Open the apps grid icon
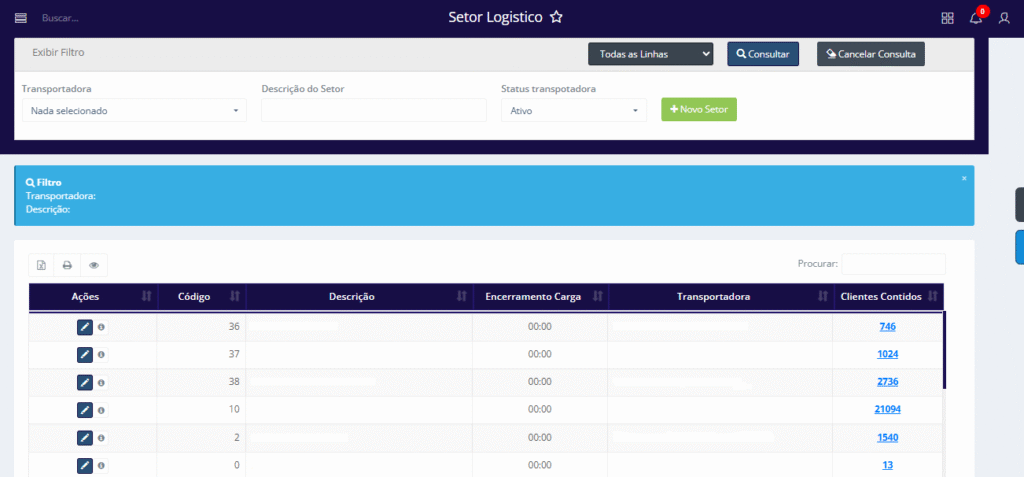The height and width of the screenshot is (477, 1024). pos(947,18)
